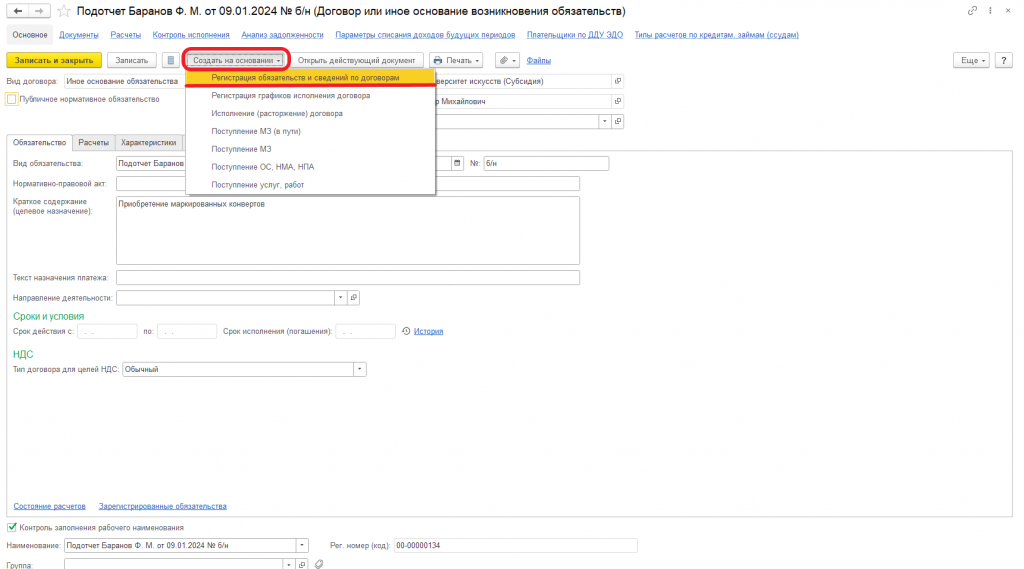This screenshot has width=1024, height=569.
Task: Select Регистрация обязательств и сведений по договорам
Action: click(x=310, y=78)
